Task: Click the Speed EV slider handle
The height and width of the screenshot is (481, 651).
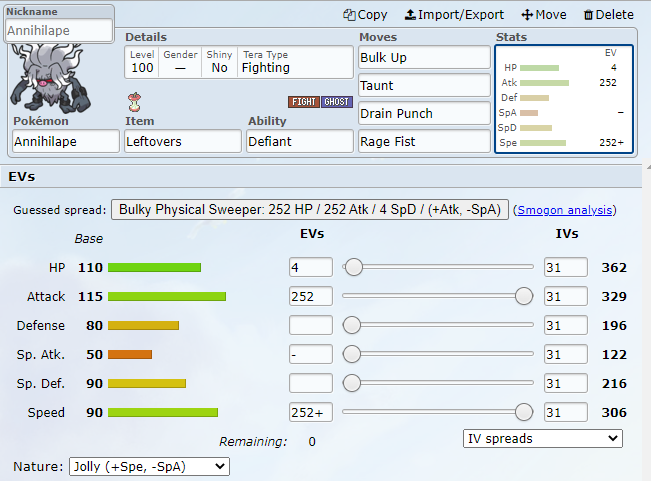Action: [524, 412]
